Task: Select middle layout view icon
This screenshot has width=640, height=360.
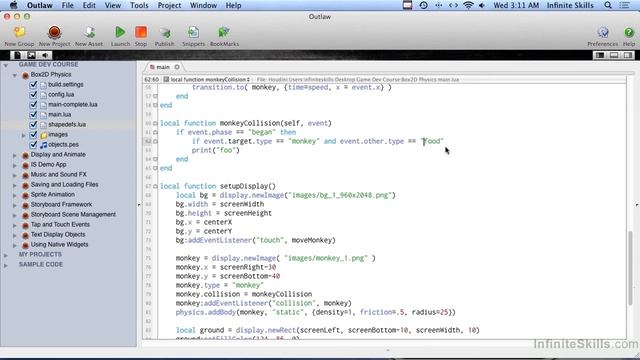Action: (614, 55)
